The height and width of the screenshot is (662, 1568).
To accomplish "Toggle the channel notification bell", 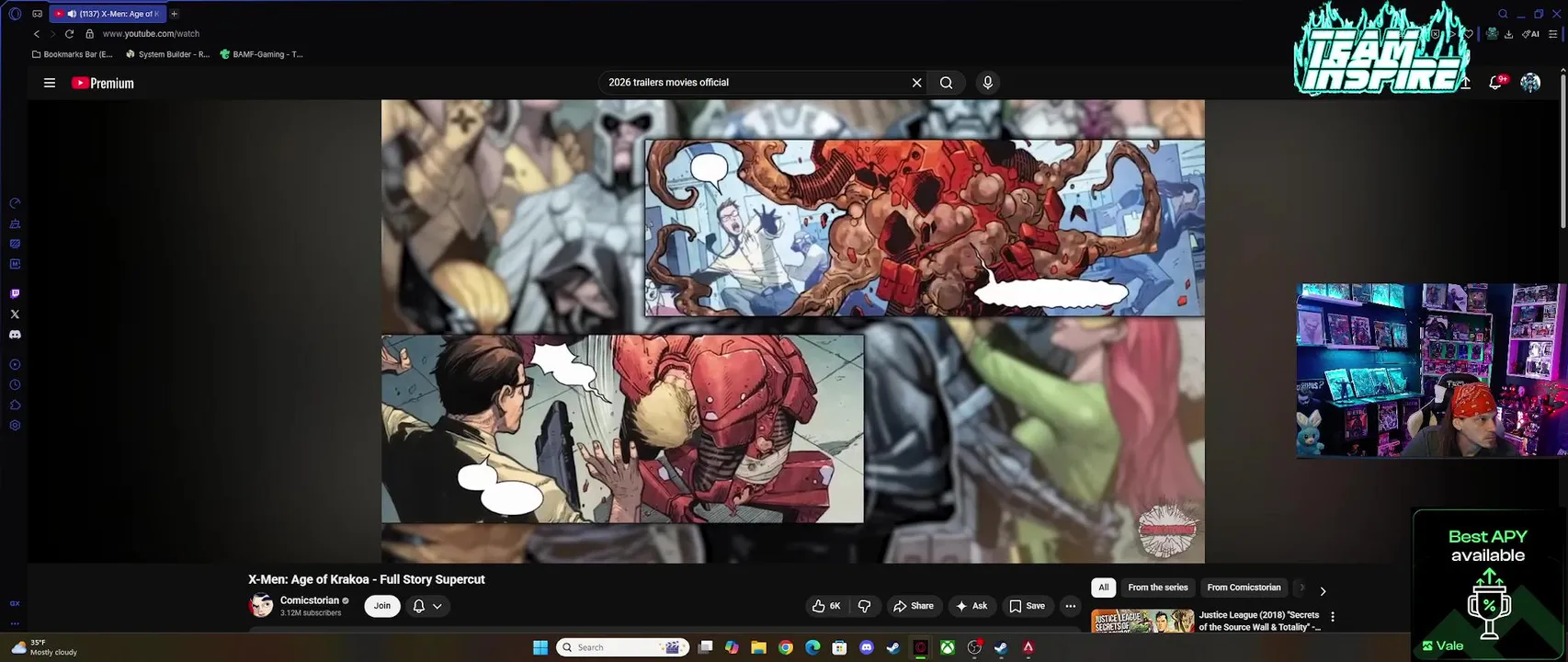I will 419,606.
